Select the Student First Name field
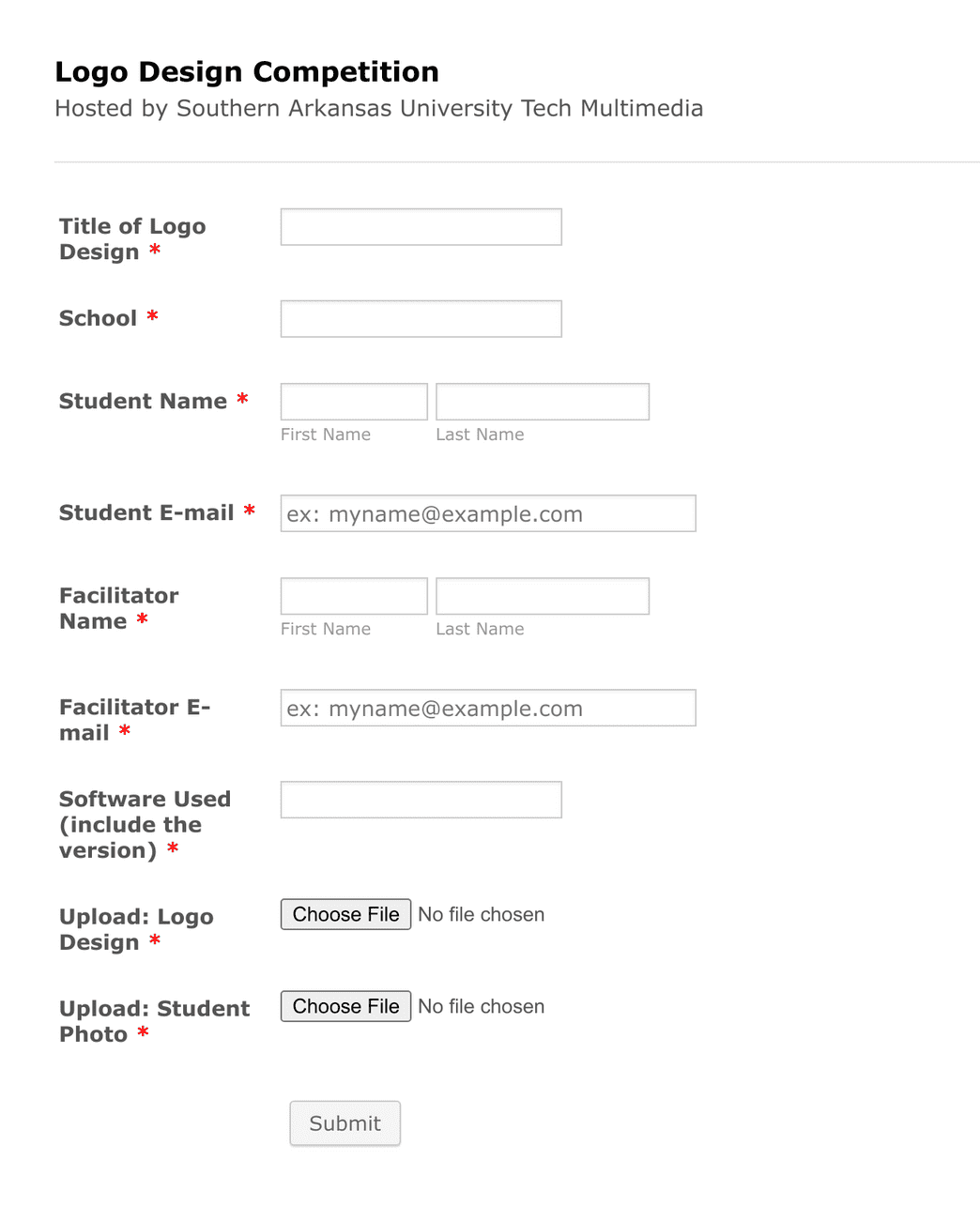Screen dimensions: 980x1206 pos(353,401)
